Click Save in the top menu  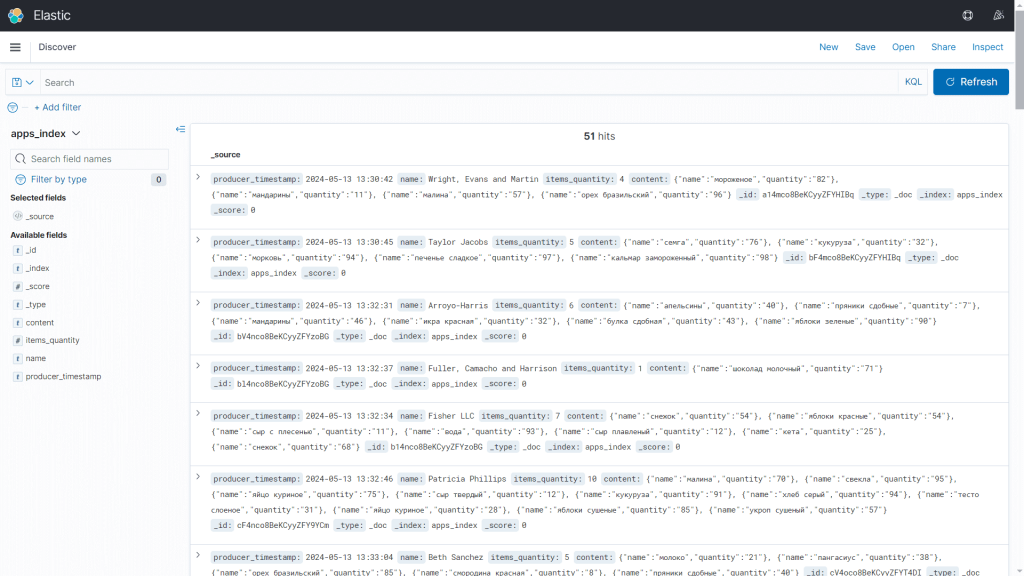click(x=865, y=47)
